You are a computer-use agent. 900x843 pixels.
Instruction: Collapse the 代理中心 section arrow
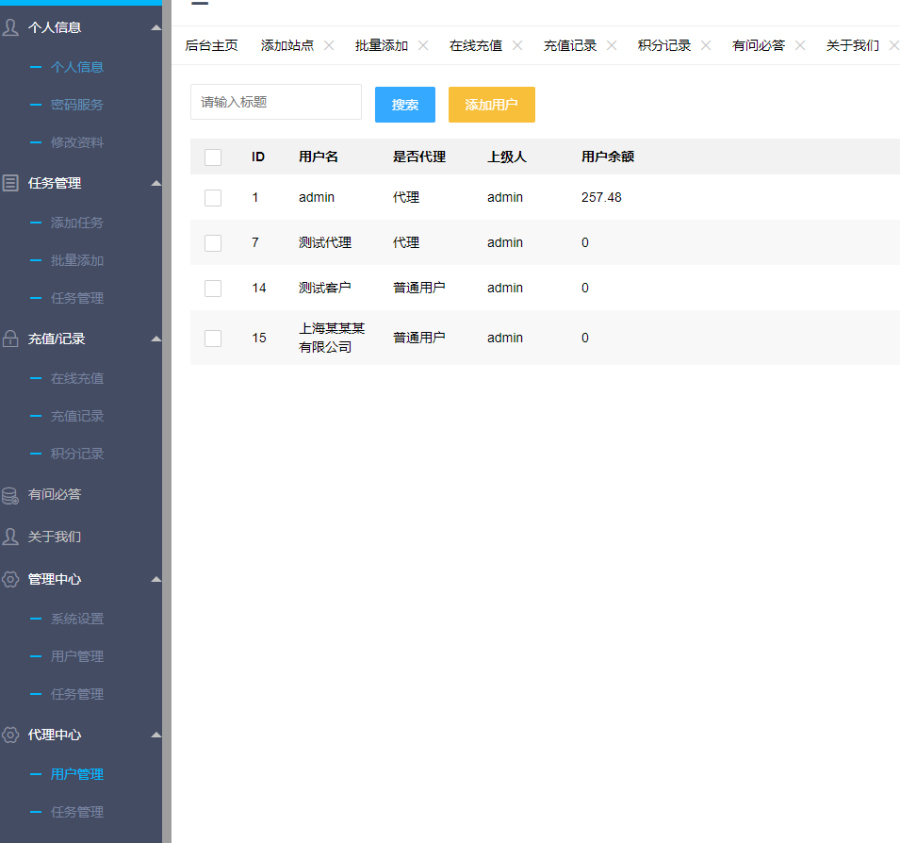[x=156, y=735]
